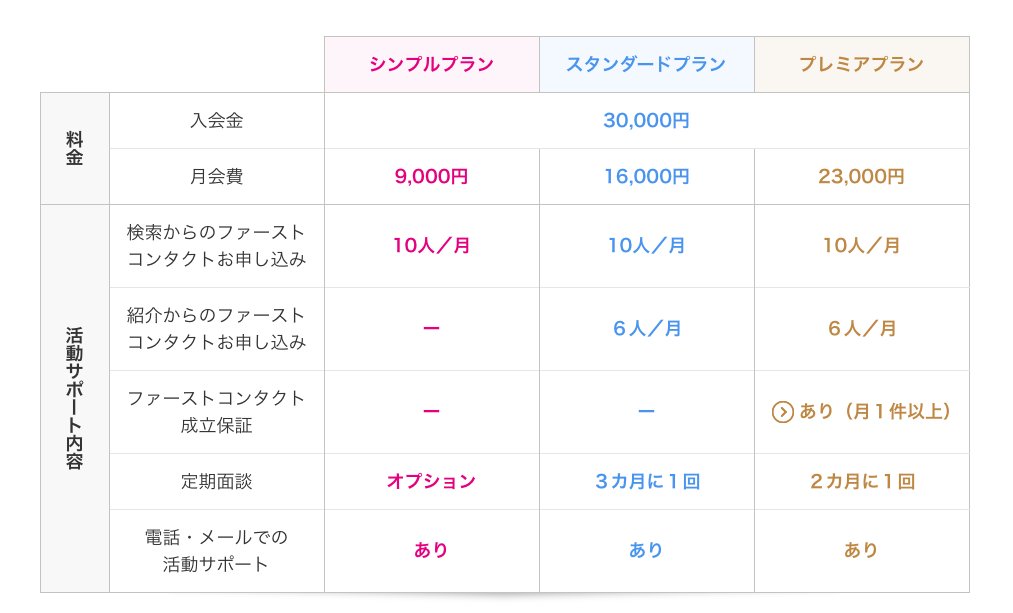The width and height of the screenshot is (1013, 613).
Task: Click the 30,000円 enrollment fee
Action: 646,121
